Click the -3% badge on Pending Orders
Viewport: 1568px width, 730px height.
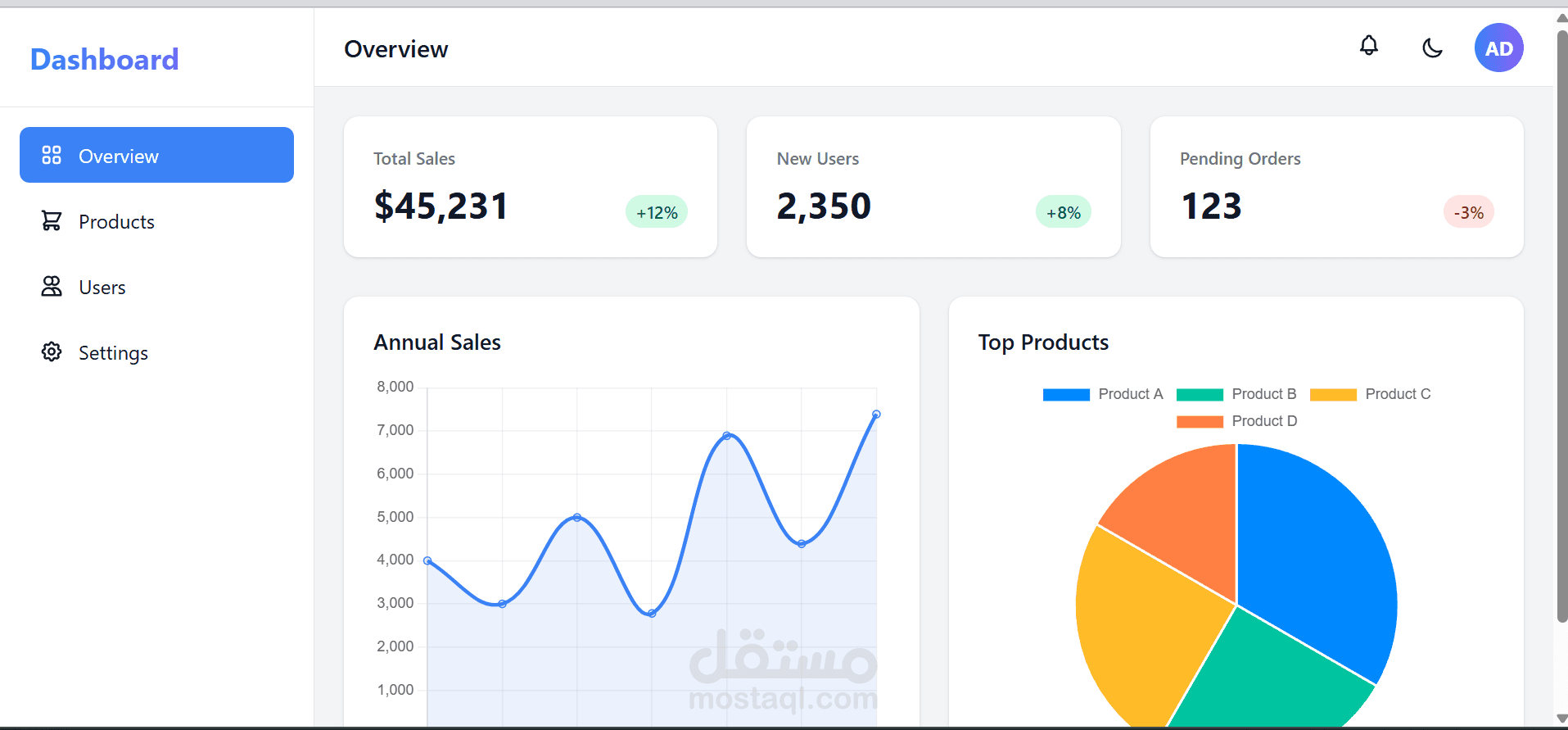coord(1468,212)
